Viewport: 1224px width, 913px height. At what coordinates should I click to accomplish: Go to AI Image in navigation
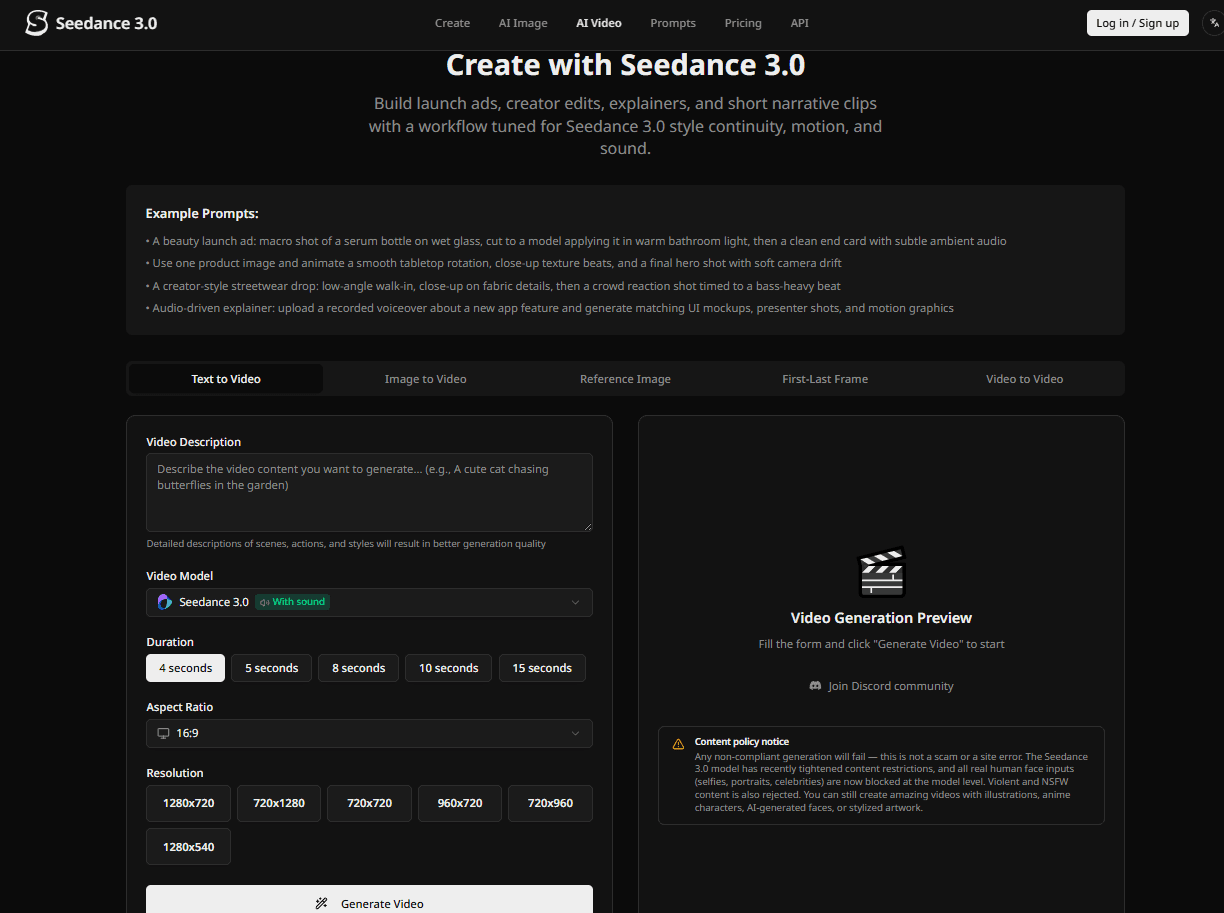pos(523,23)
